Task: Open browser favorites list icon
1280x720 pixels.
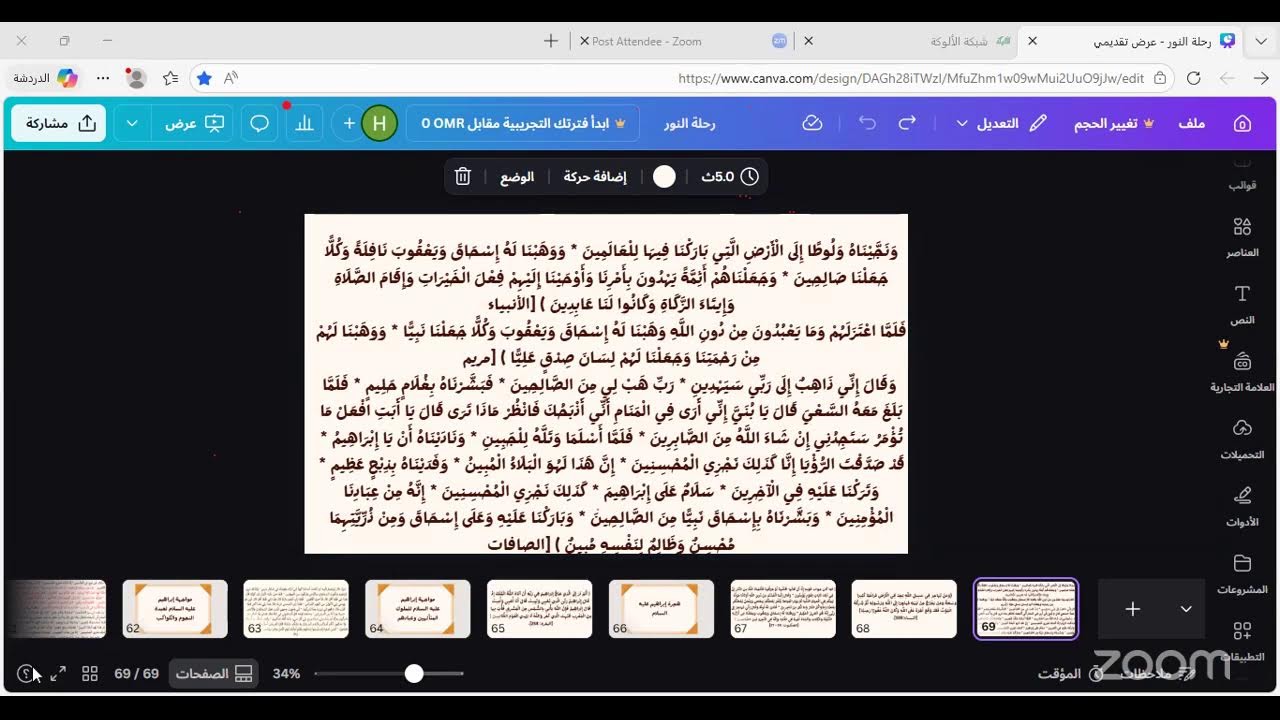Action: click(x=170, y=78)
